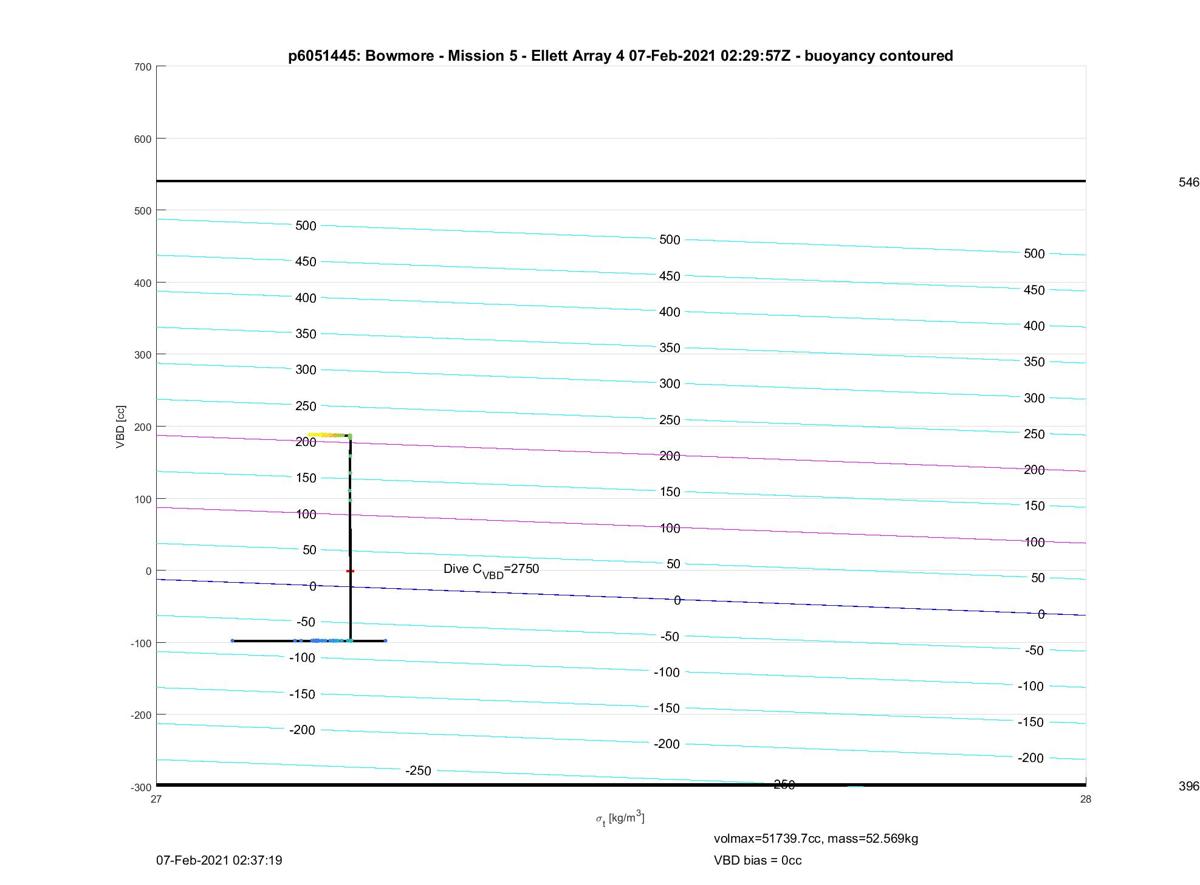
Task: Click the y-axis tick label -300
Action: point(139,787)
